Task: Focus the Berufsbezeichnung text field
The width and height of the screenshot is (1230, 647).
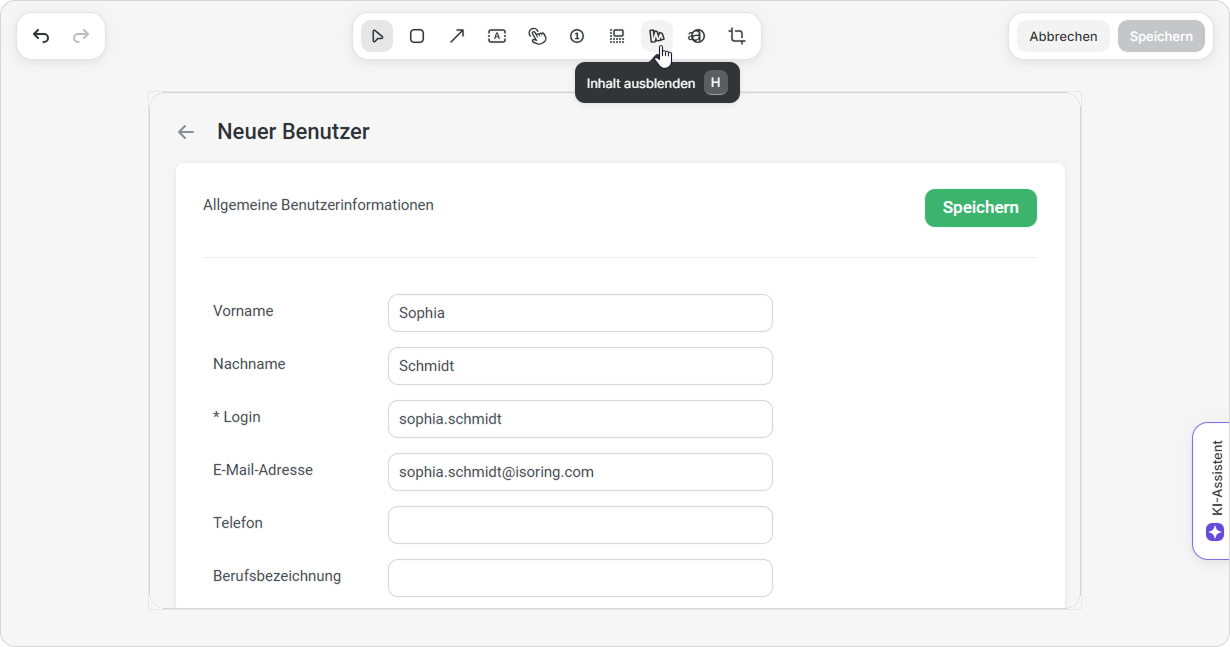Action: tap(580, 578)
